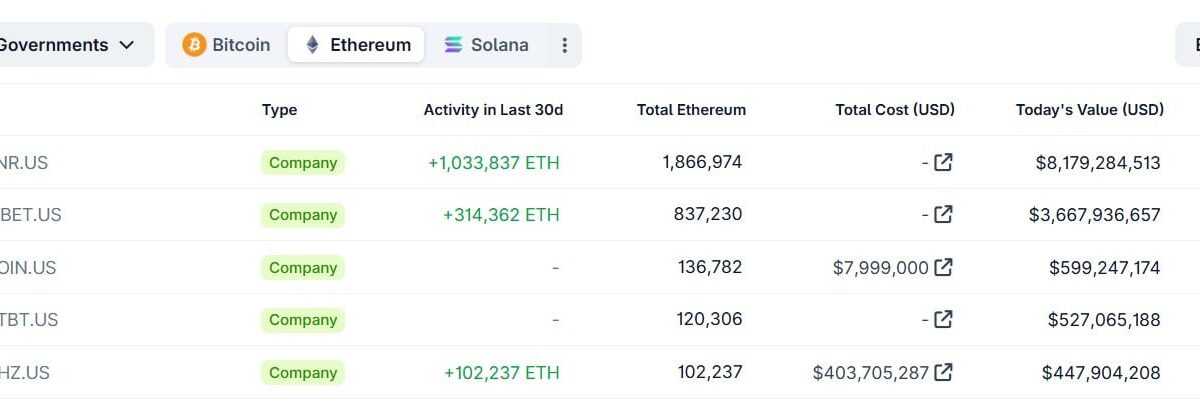
Task: Open external link icon in TBT.US row
Action: click(x=943, y=320)
